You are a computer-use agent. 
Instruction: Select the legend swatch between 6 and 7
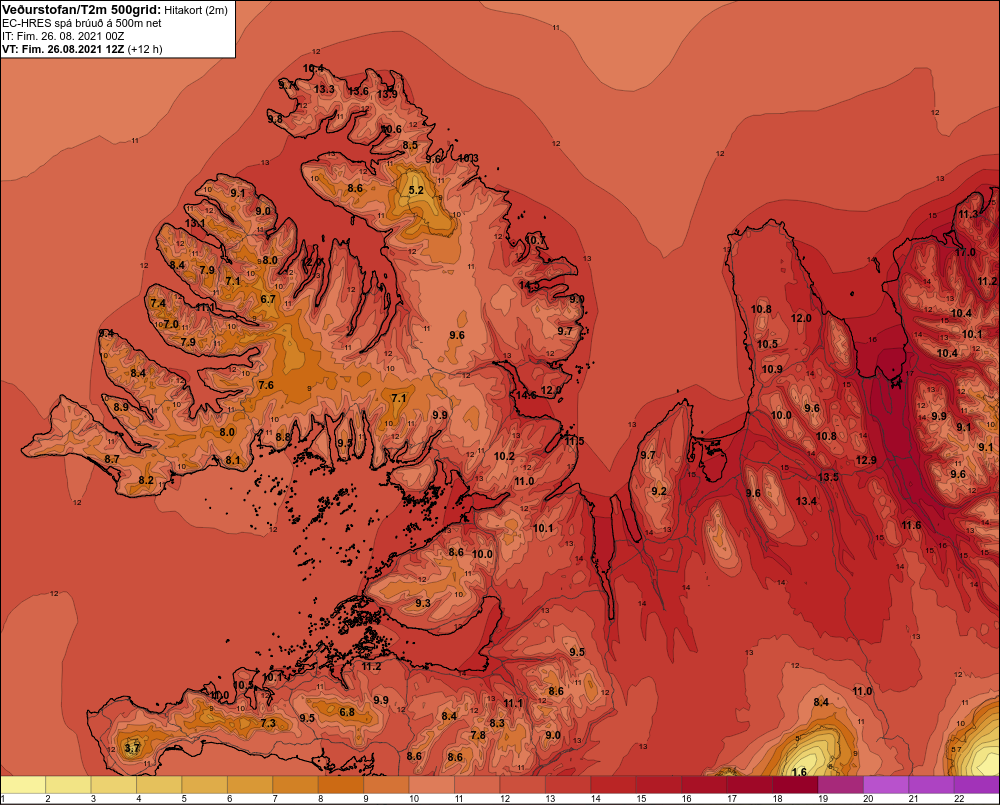coord(250,785)
